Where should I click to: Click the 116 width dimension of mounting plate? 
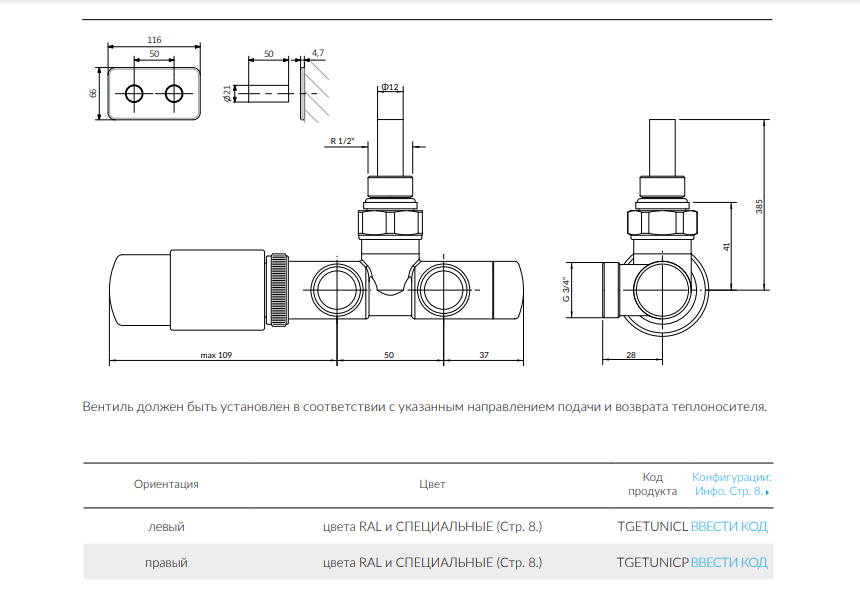pos(154,40)
